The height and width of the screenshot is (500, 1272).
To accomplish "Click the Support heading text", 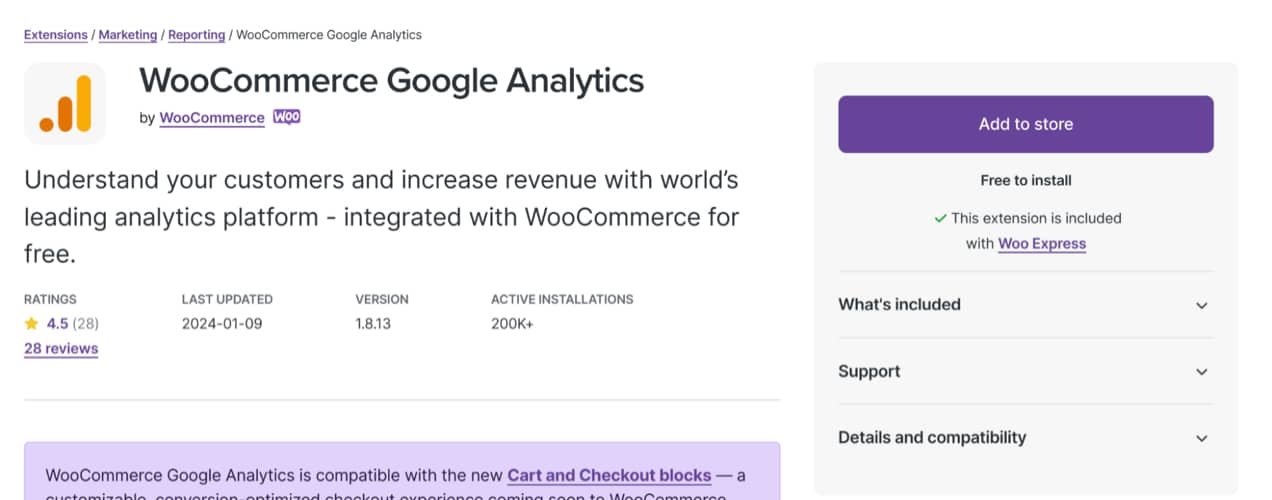I will click(869, 372).
